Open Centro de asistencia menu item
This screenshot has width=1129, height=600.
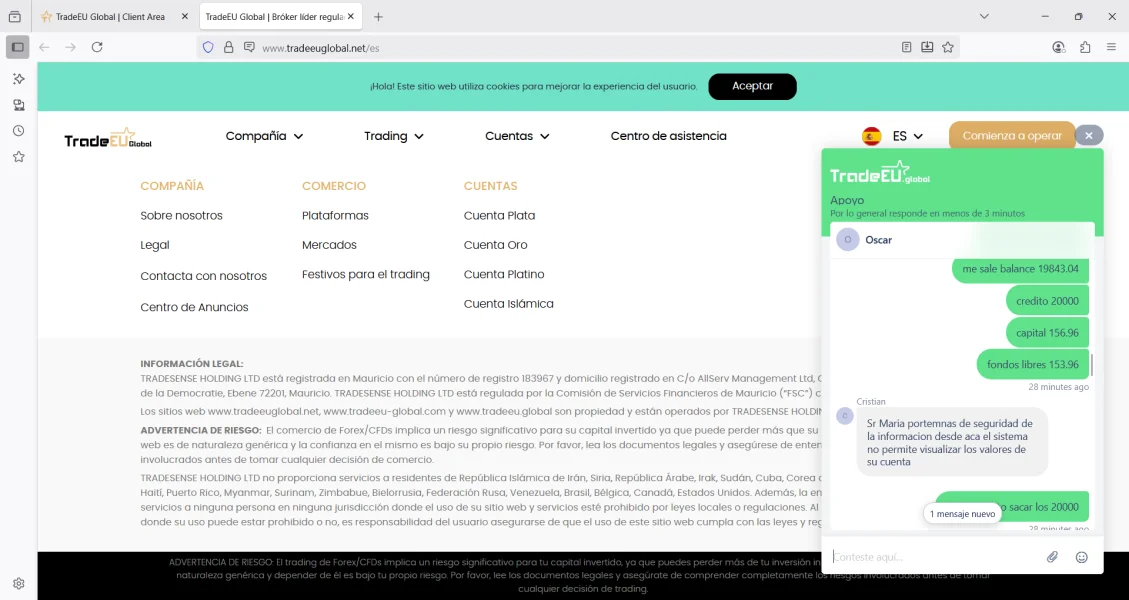point(668,136)
